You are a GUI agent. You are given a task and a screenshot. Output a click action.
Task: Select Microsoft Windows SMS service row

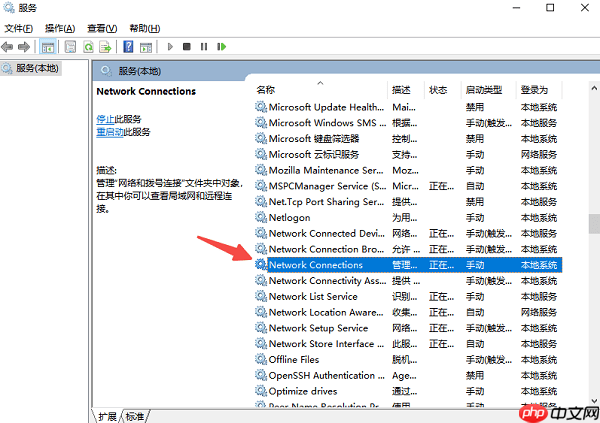[408, 123]
